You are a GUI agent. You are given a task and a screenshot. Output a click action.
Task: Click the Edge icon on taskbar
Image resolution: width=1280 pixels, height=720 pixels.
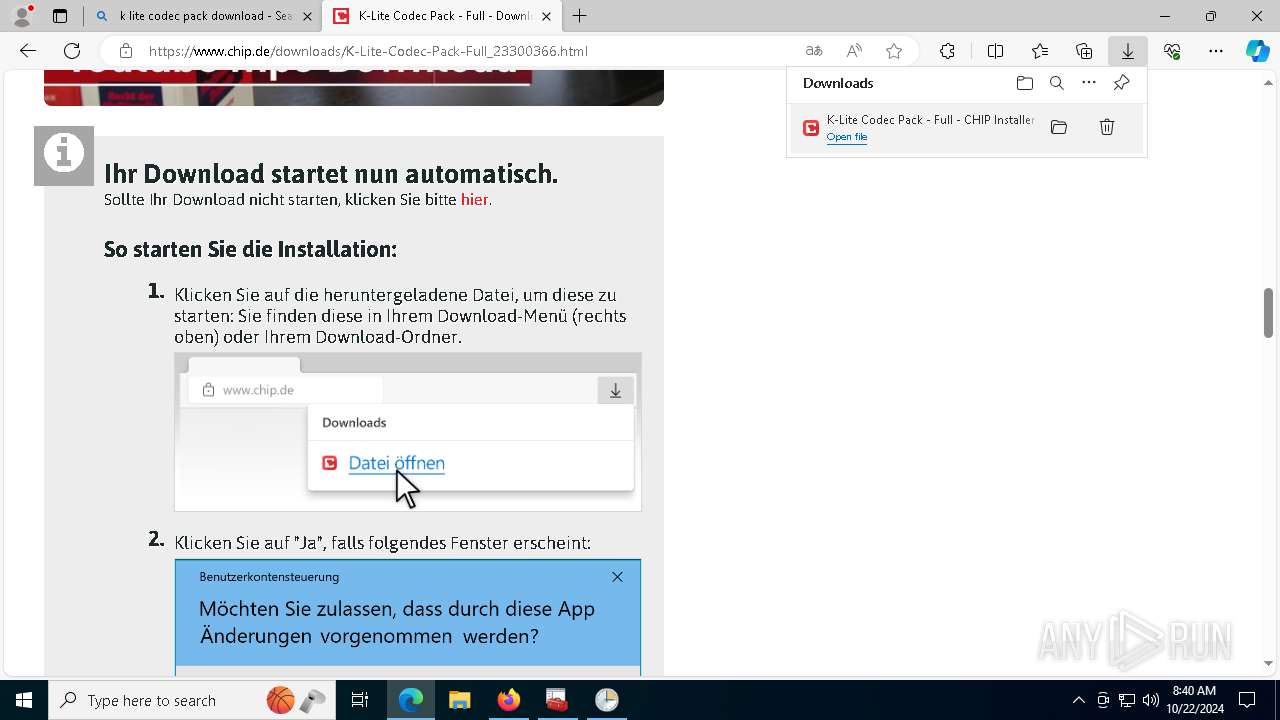pyautogui.click(x=411, y=700)
